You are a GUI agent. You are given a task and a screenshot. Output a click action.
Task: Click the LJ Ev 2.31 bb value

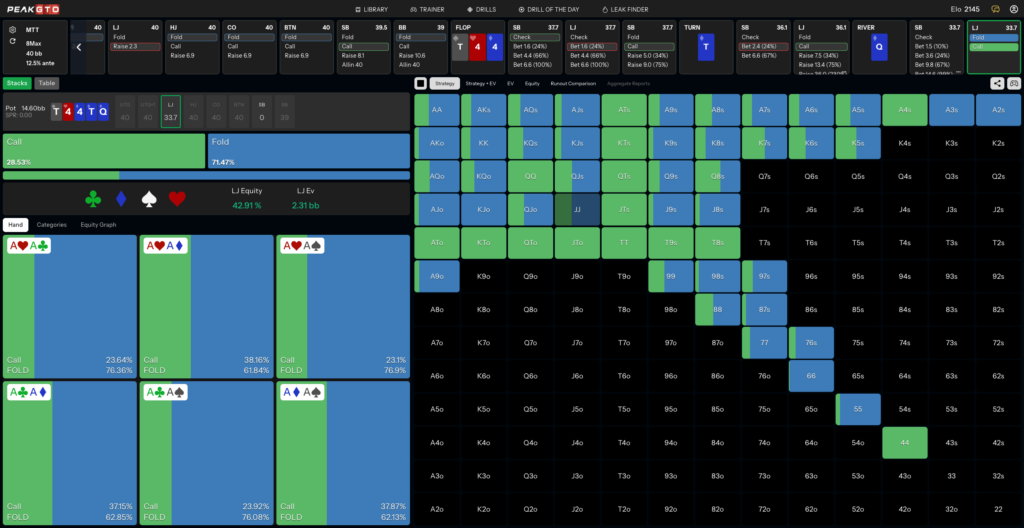pos(306,205)
